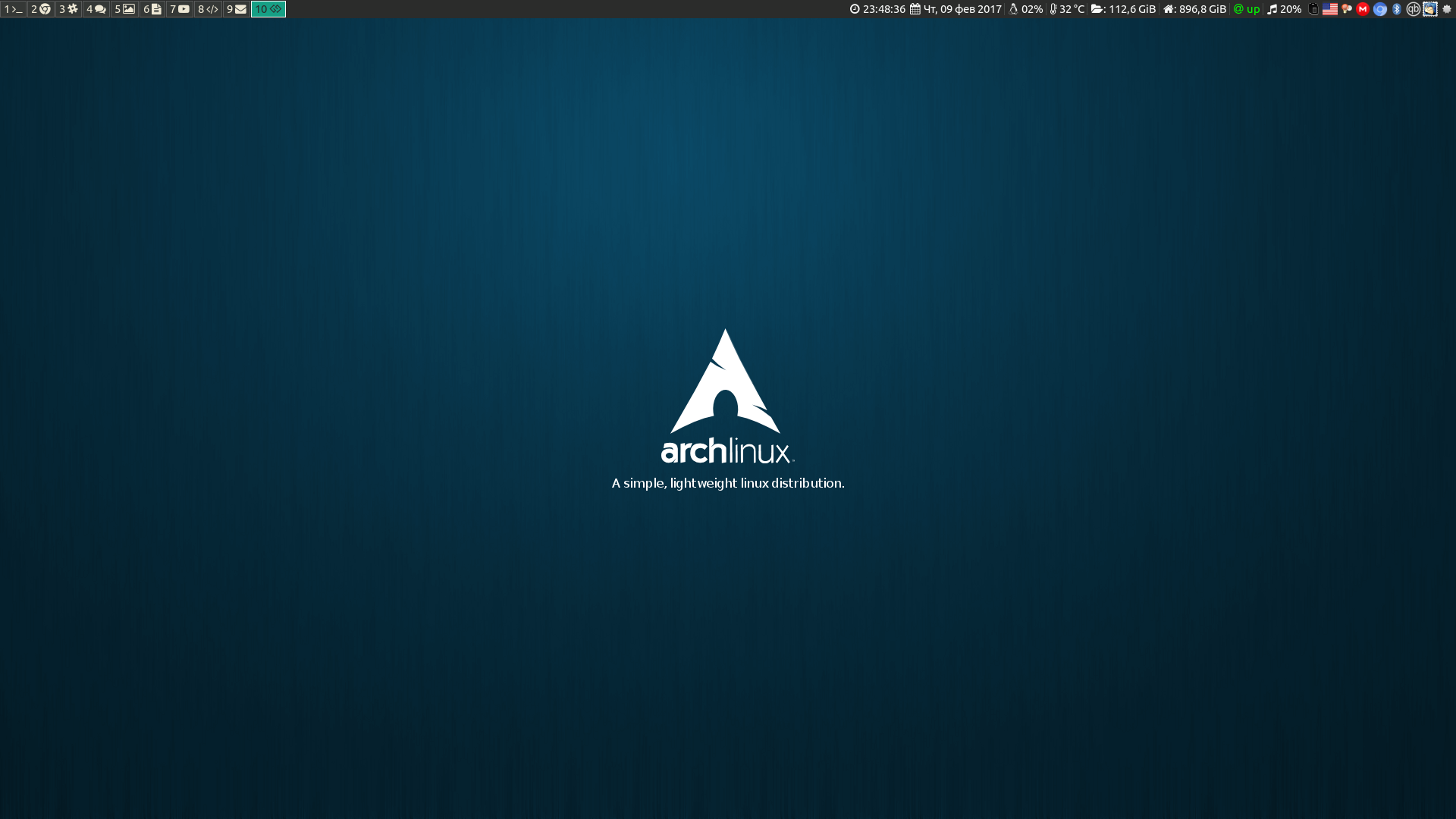Go to workspace 7 video
The height and width of the screenshot is (819, 1456).
pos(180,9)
